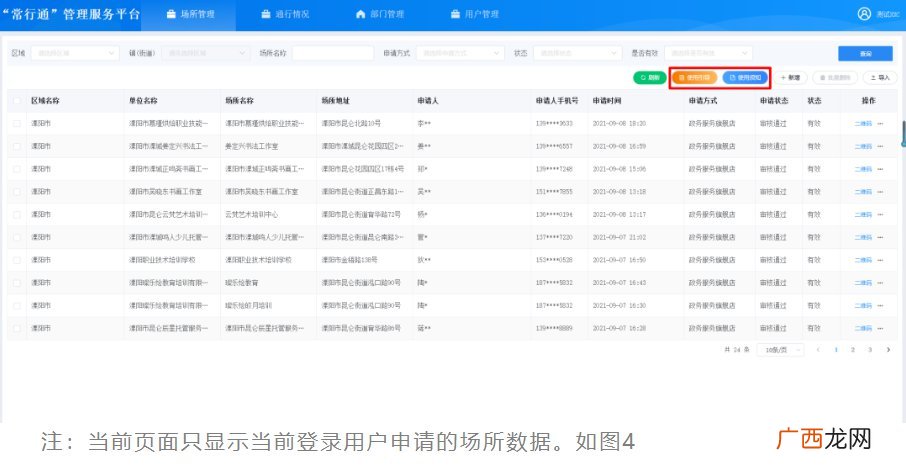The height and width of the screenshot is (467, 906).
Task: Switch to the 场所管理 tab
Action: (190, 14)
